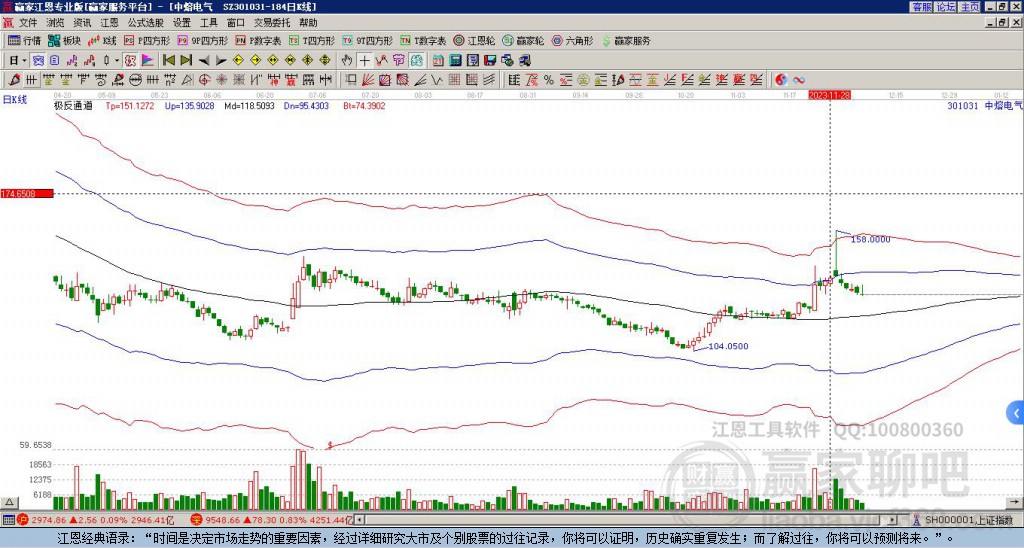Open the 帮助 menu
Image resolution: width=1024 pixels, height=548 pixels.
[x=308, y=23]
